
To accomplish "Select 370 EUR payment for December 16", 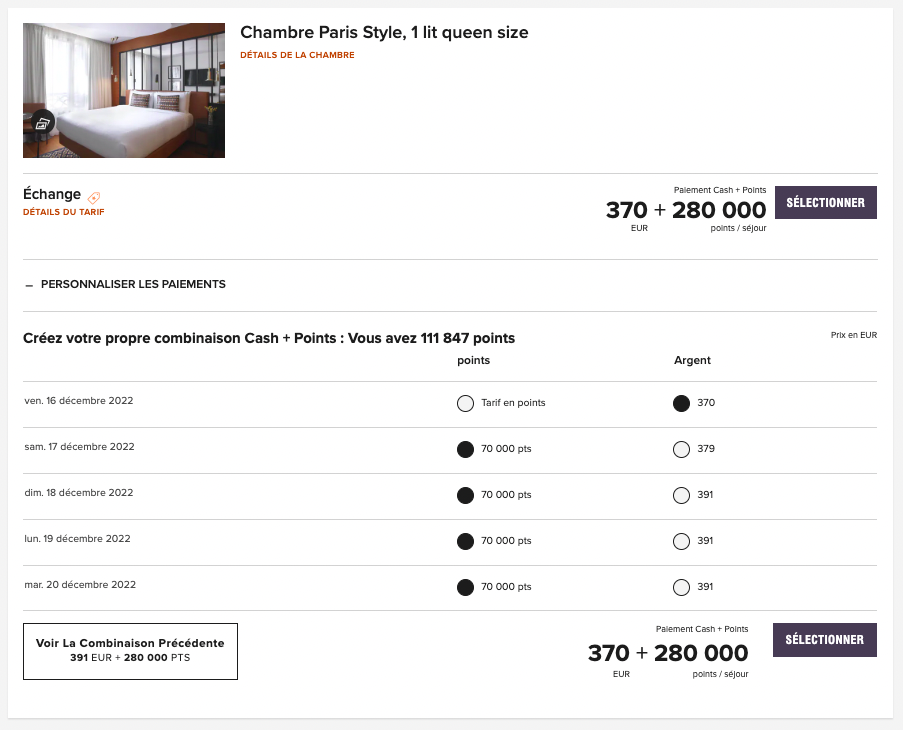I will [680, 403].
